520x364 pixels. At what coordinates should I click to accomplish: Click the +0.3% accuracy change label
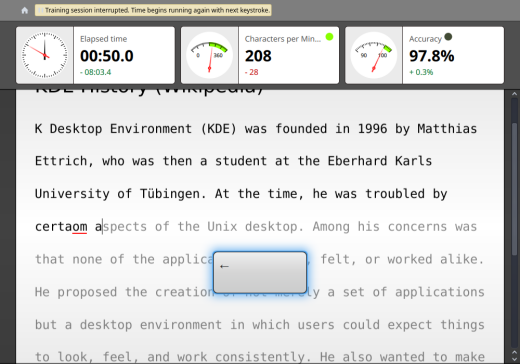421,72
